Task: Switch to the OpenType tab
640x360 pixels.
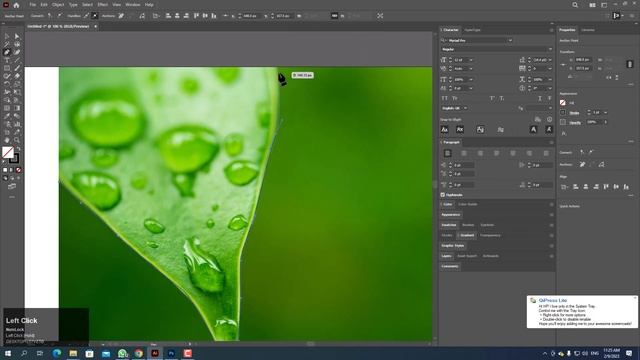Action: [x=472, y=30]
